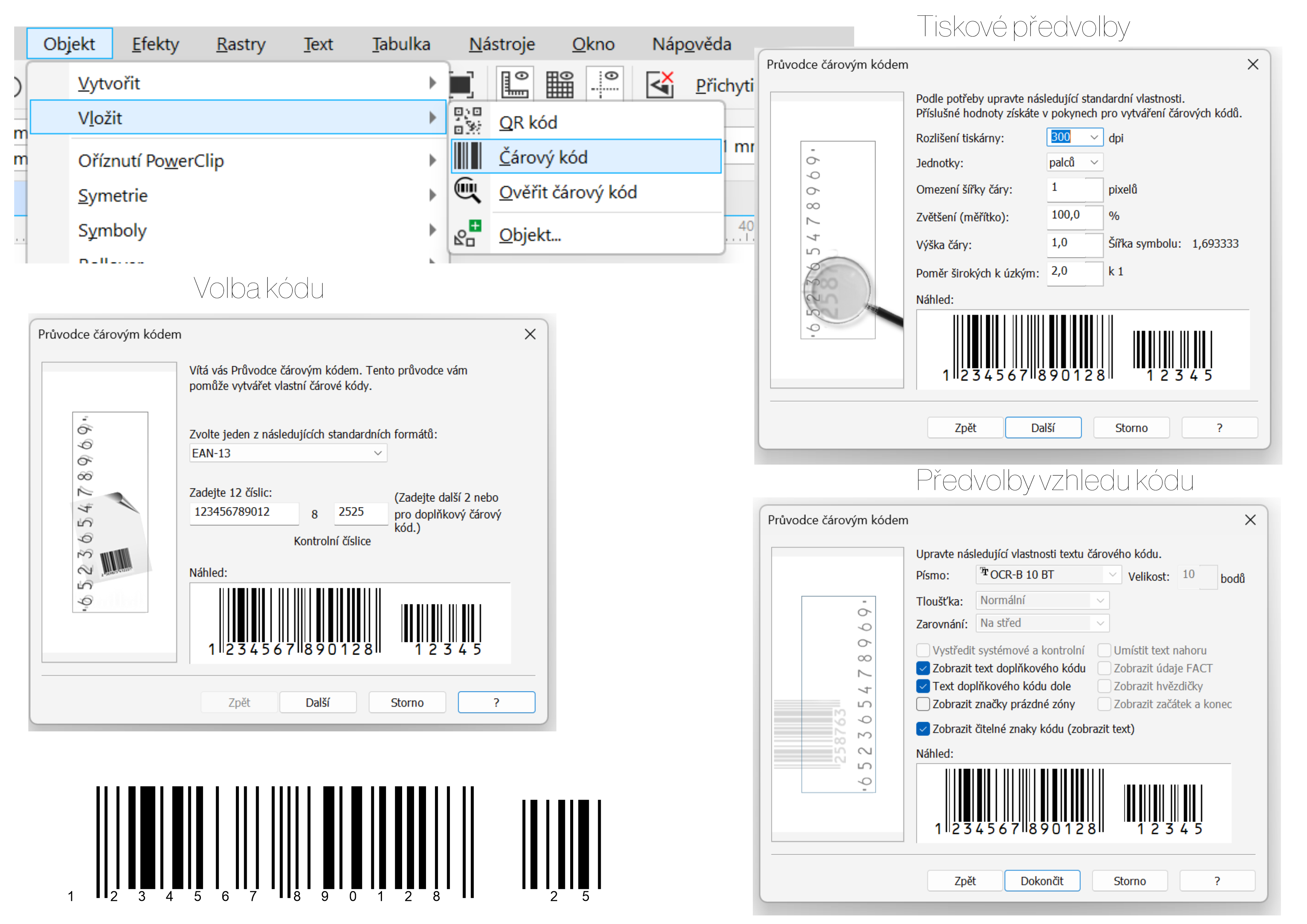Open the EAN-13 format dropdown
This screenshot has height=924, width=1307.
click(x=288, y=453)
